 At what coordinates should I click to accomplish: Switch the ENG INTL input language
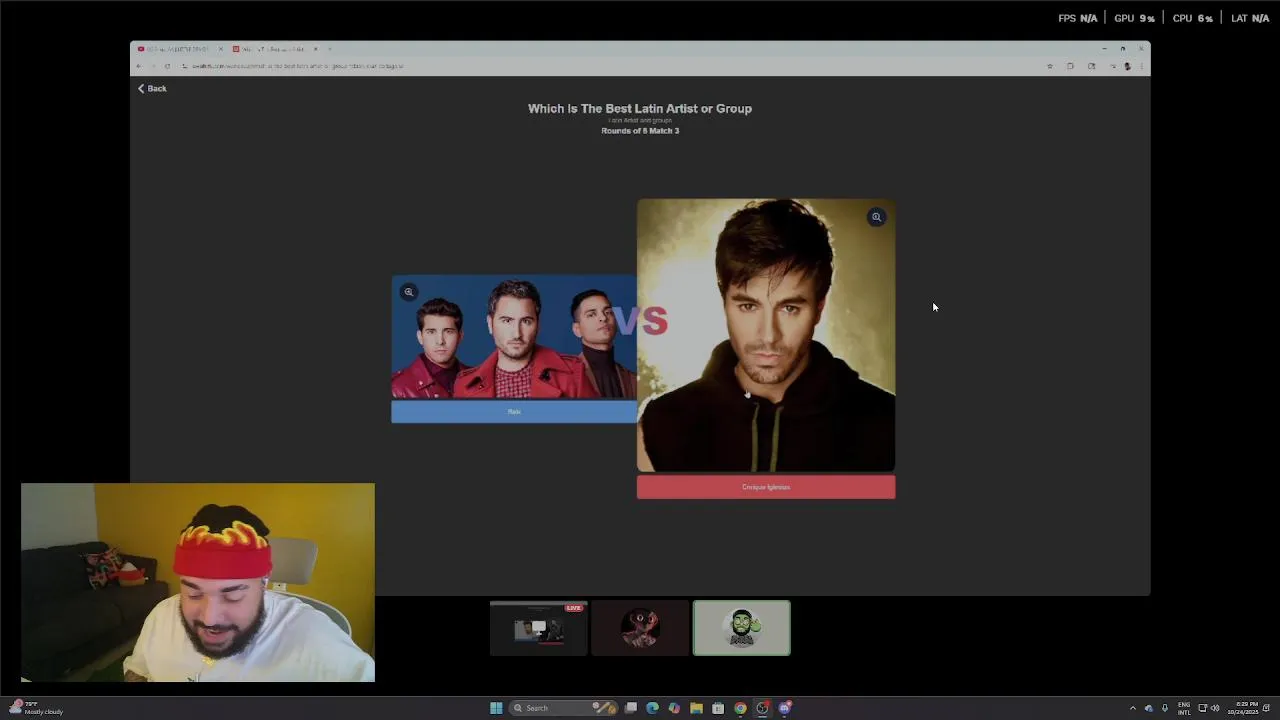[x=1184, y=708]
